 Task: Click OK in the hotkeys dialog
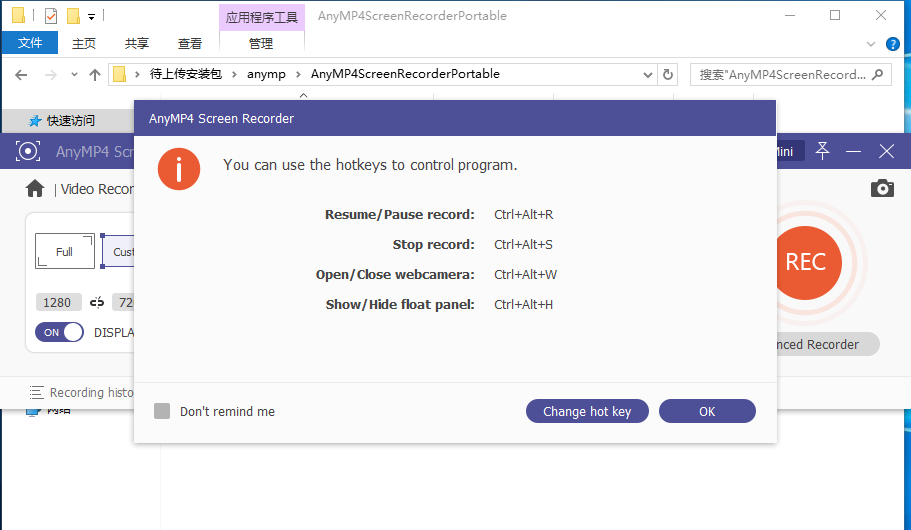(x=707, y=411)
